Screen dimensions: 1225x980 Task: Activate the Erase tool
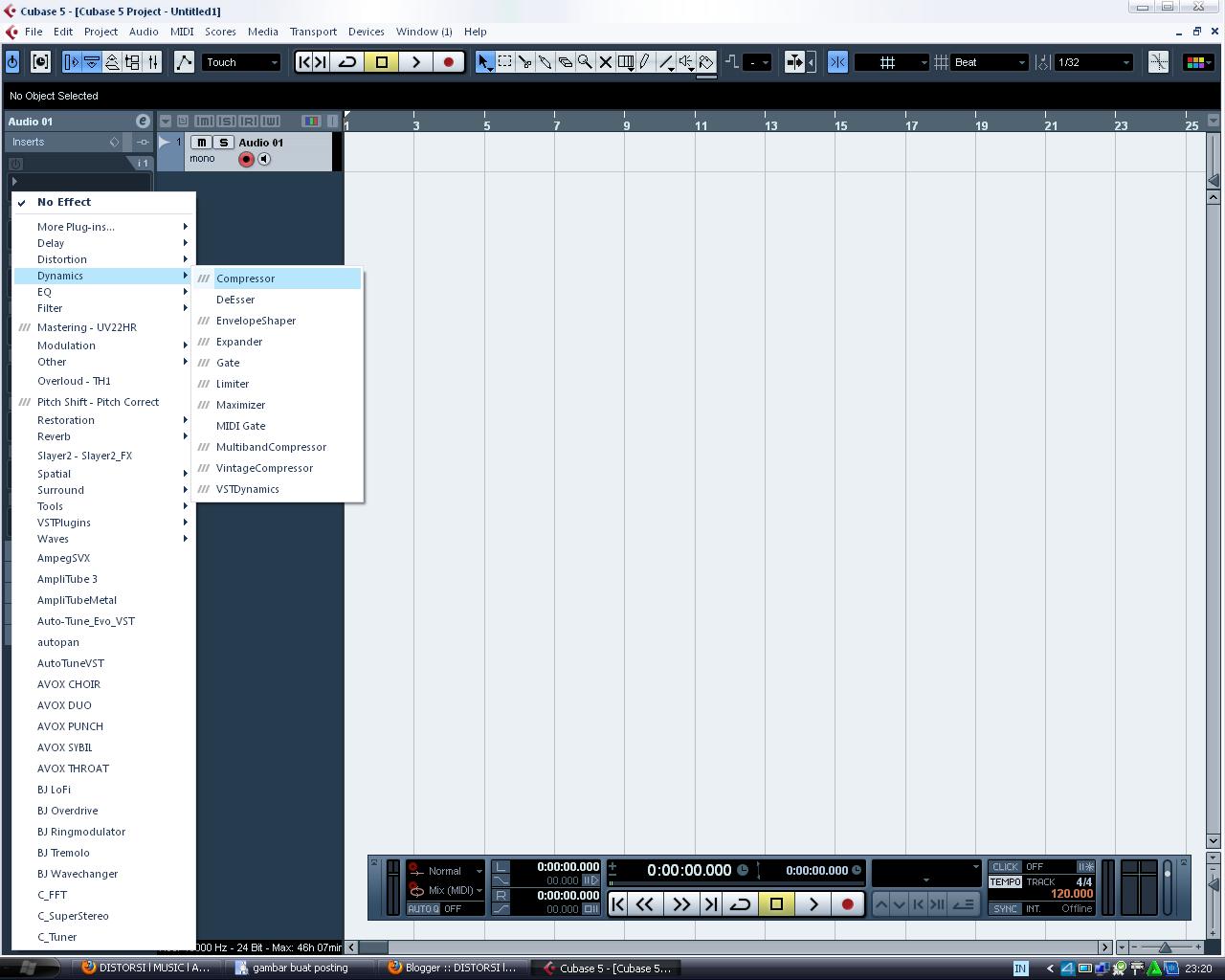(565, 62)
